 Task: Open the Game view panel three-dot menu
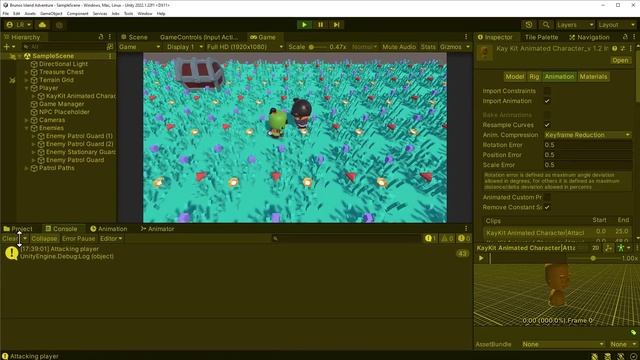tap(466, 37)
